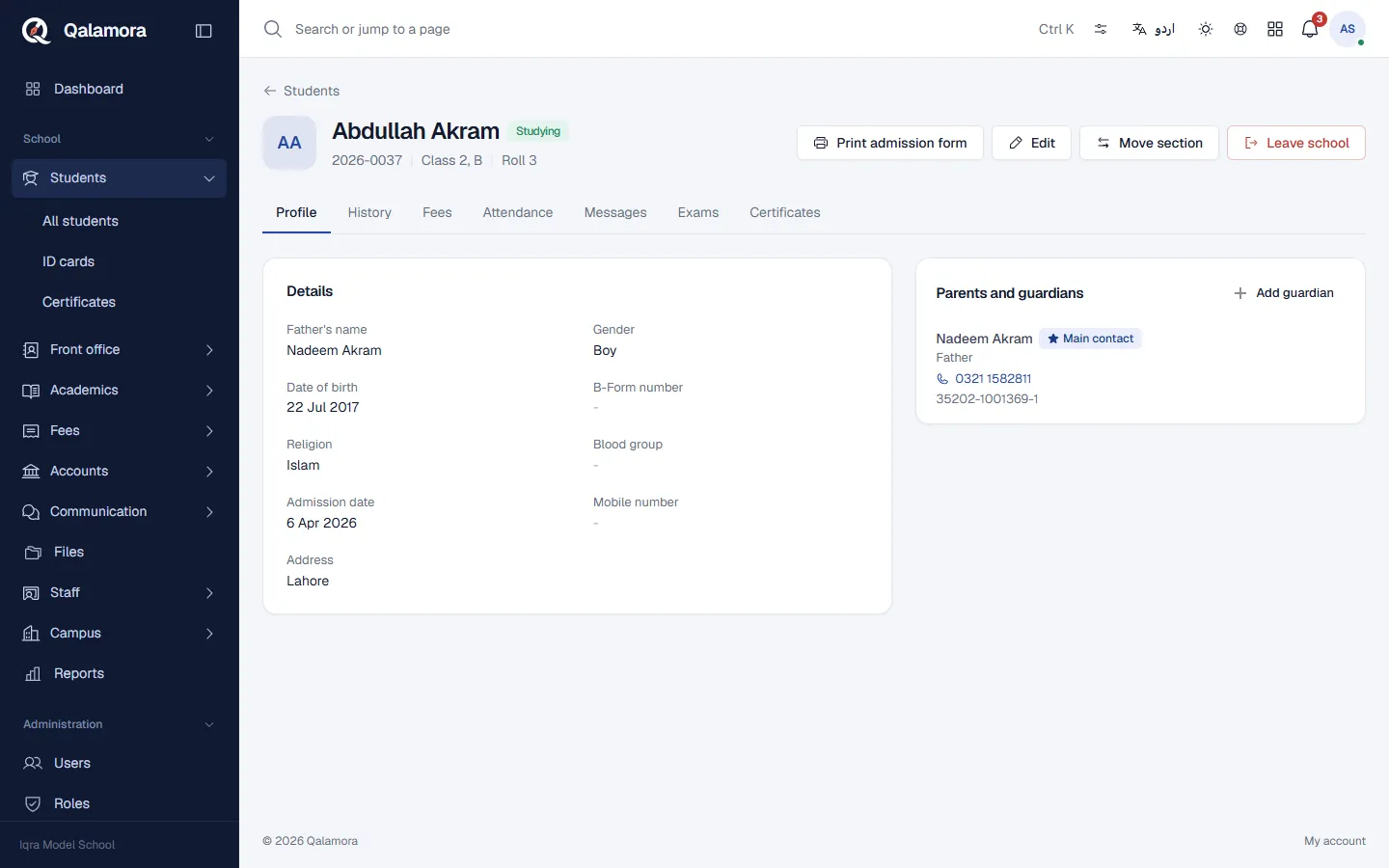
Task: Go back to Students list
Action: (301, 91)
